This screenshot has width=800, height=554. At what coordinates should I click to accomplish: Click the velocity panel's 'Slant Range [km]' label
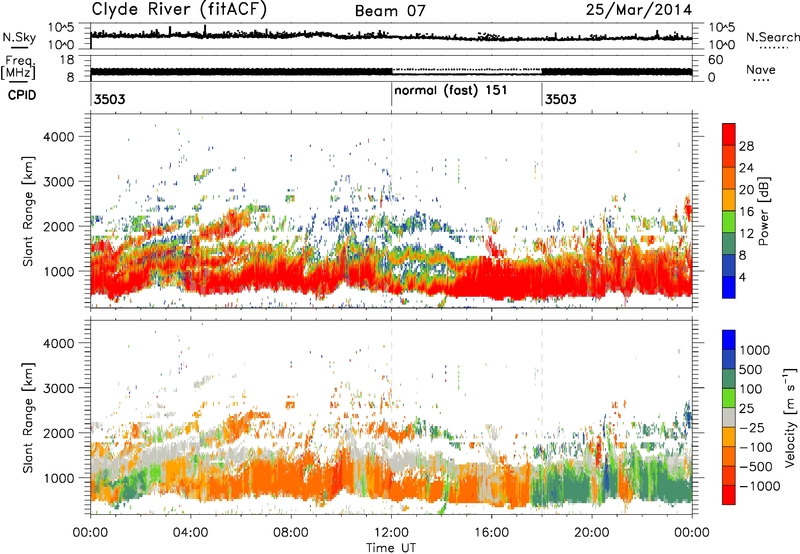tap(28, 418)
